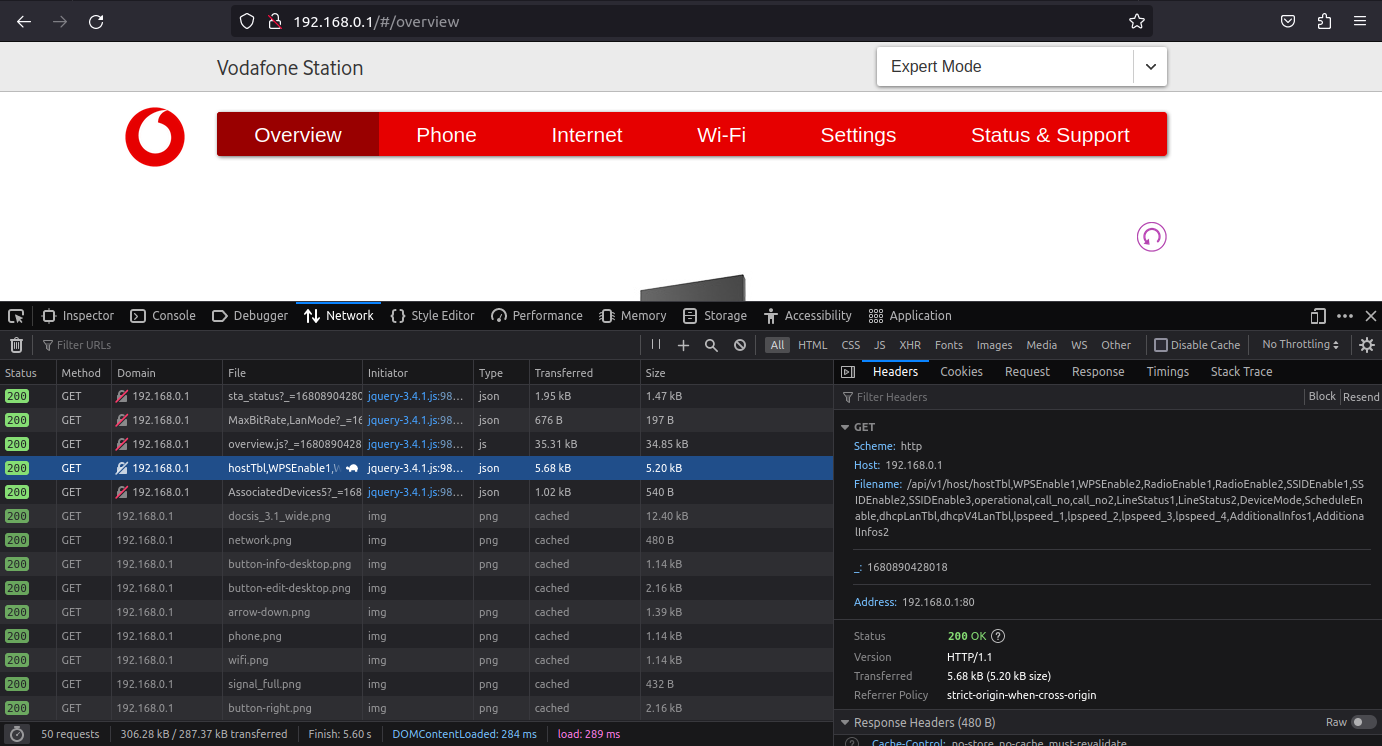Image resolution: width=1382 pixels, height=746 pixels.
Task: Open the Status & Support menu
Action: pyautogui.click(x=1050, y=135)
